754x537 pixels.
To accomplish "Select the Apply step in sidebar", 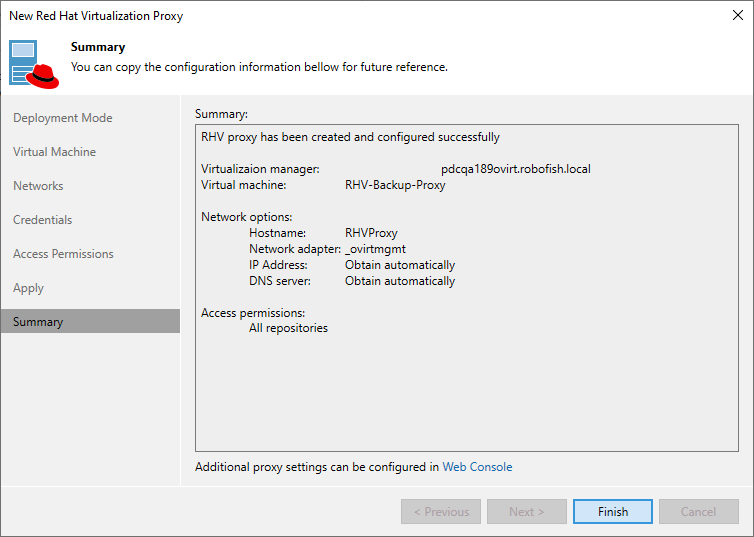I will coord(28,288).
